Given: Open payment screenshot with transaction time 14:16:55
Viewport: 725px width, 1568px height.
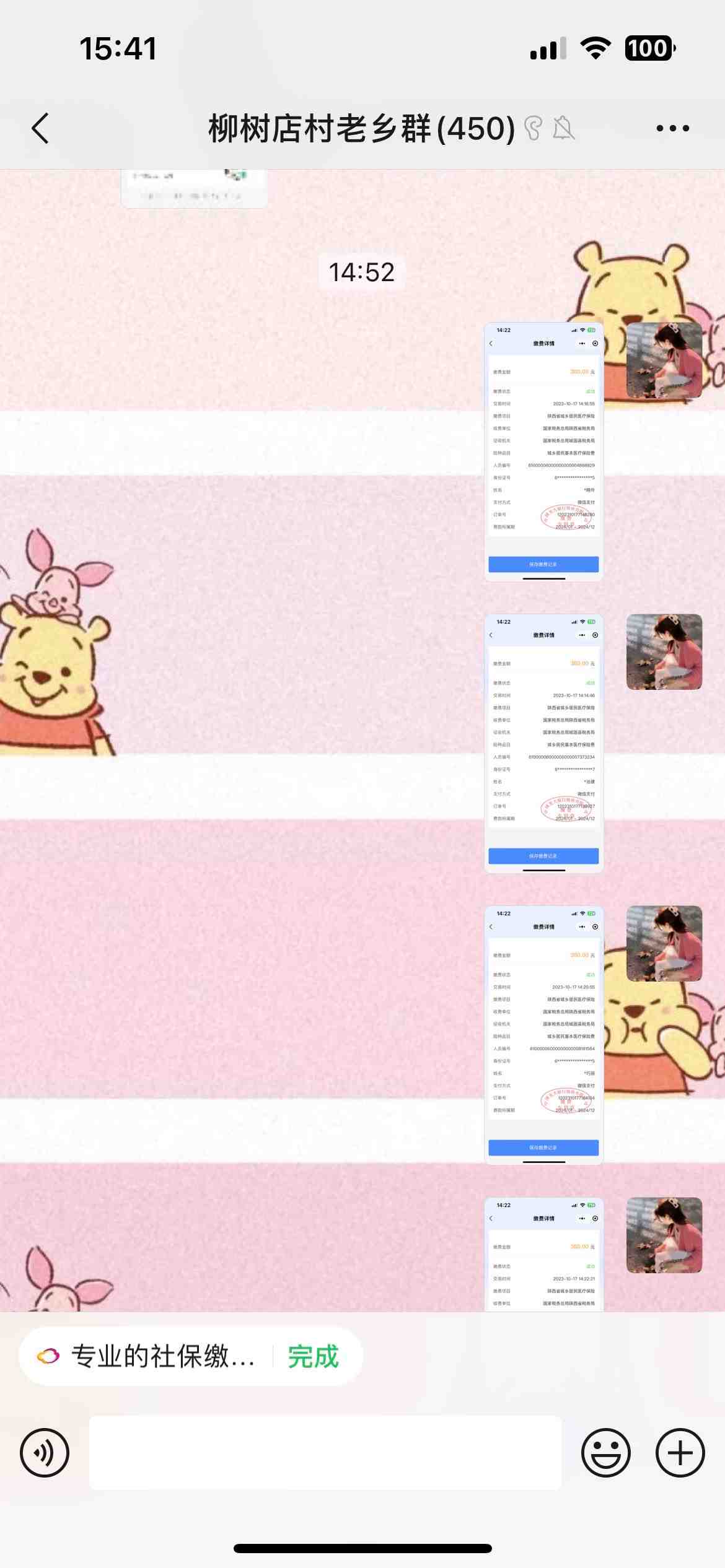Looking at the screenshot, I should point(543,451).
